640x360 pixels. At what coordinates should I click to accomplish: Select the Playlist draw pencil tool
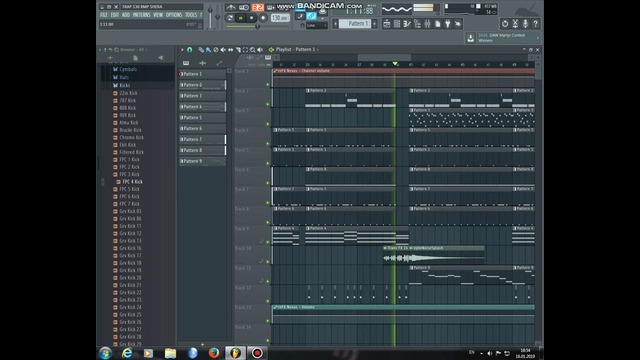coord(201,49)
